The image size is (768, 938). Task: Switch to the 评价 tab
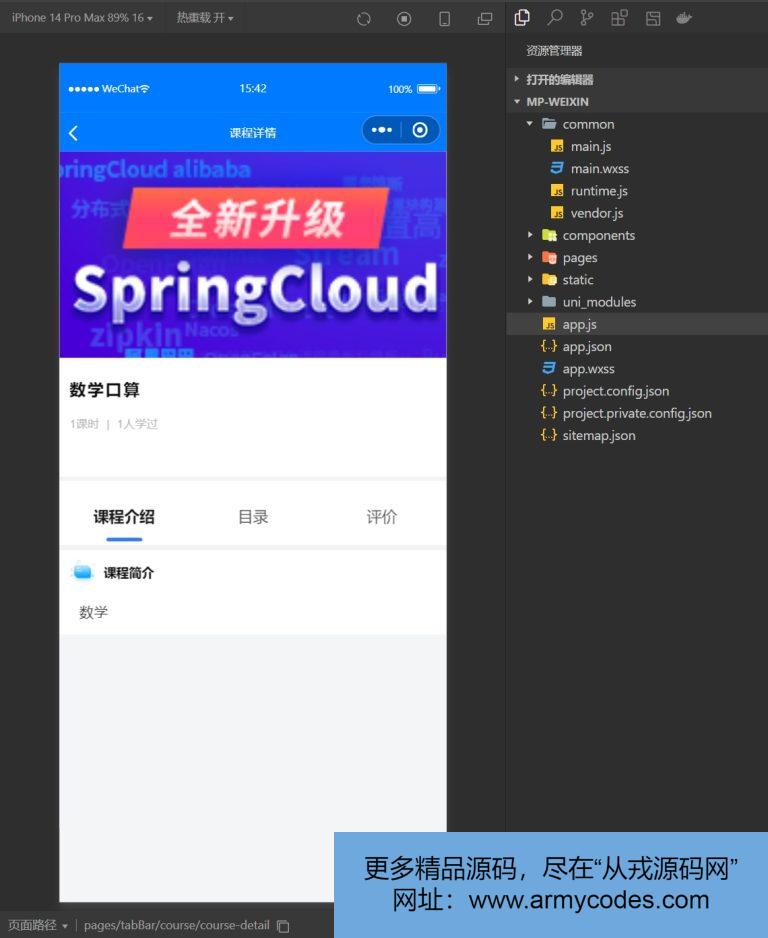click(381, 517)
